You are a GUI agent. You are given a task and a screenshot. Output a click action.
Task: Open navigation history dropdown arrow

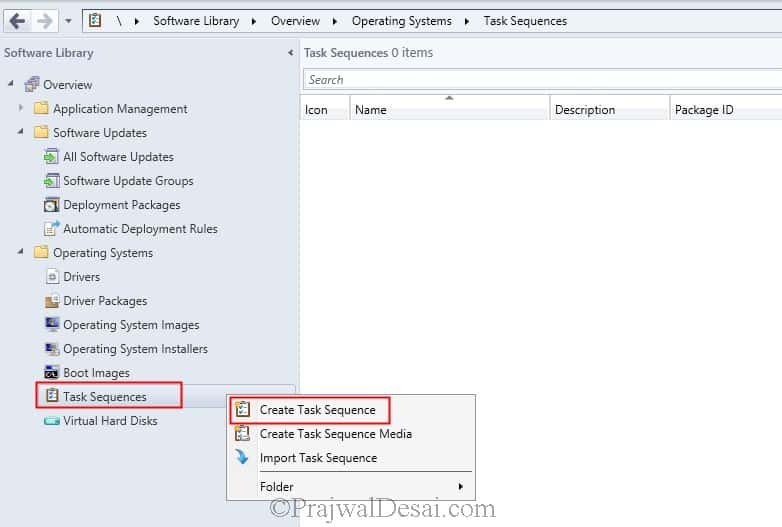[68, 21]
